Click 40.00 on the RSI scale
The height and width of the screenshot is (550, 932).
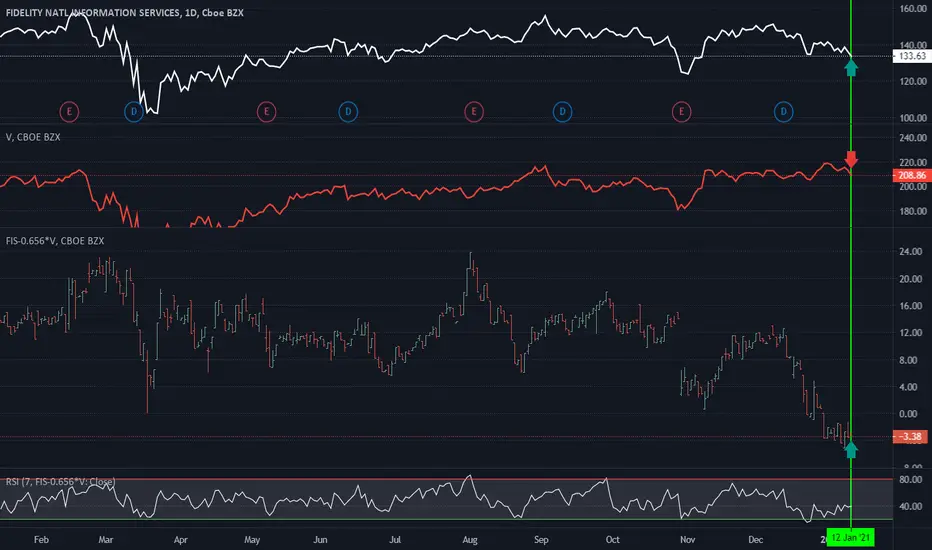point(911,507)
